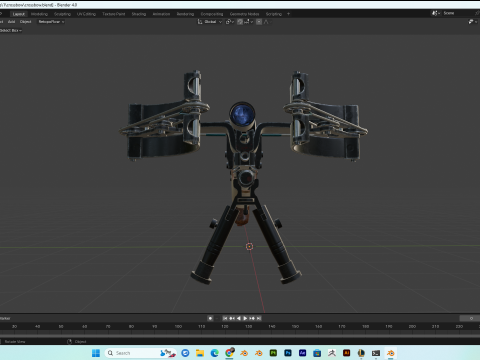The image size is (480, 360).
Task: Open the Select Box tool dropdown
Action: point(11,30)
